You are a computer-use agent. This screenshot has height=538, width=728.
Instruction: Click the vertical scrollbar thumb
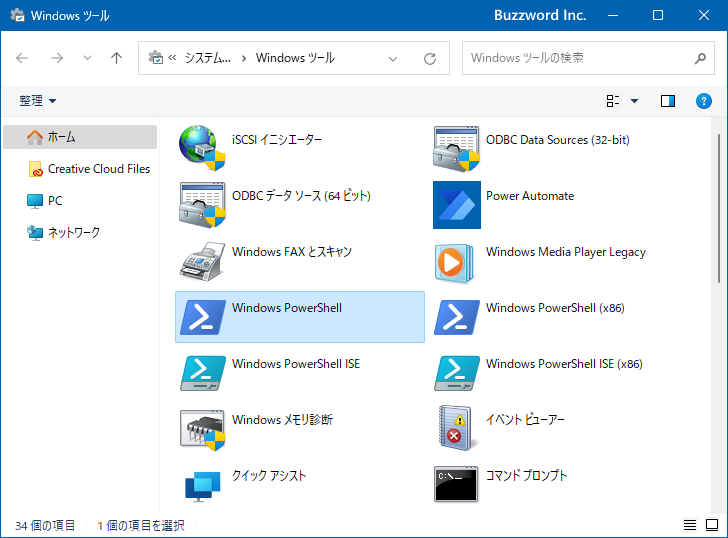point(719,208)
